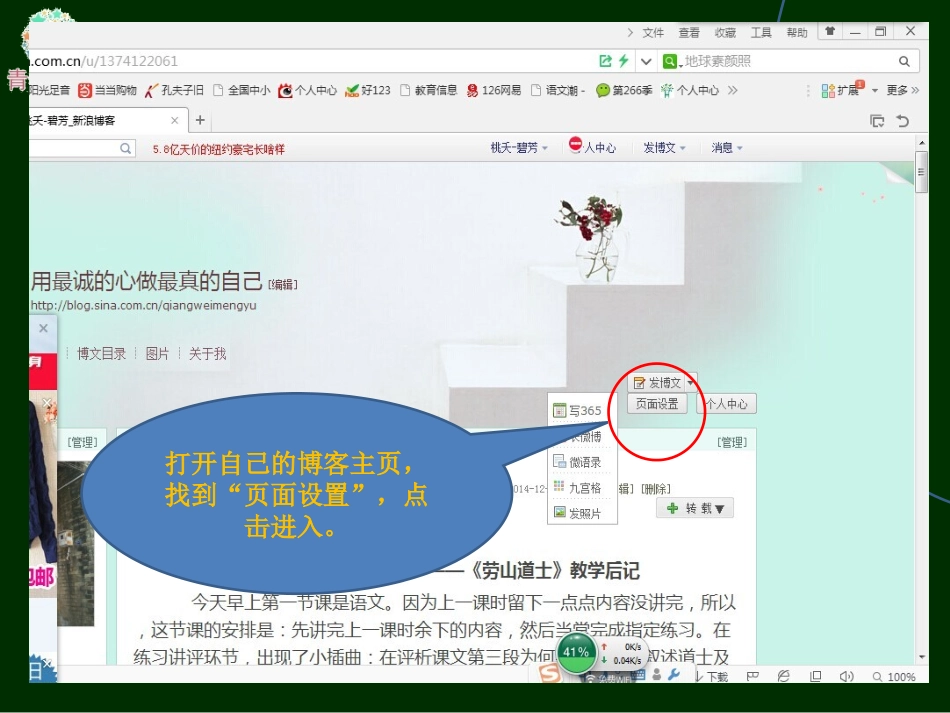Click the 发博文 button with pencil icon

(657, 383)
